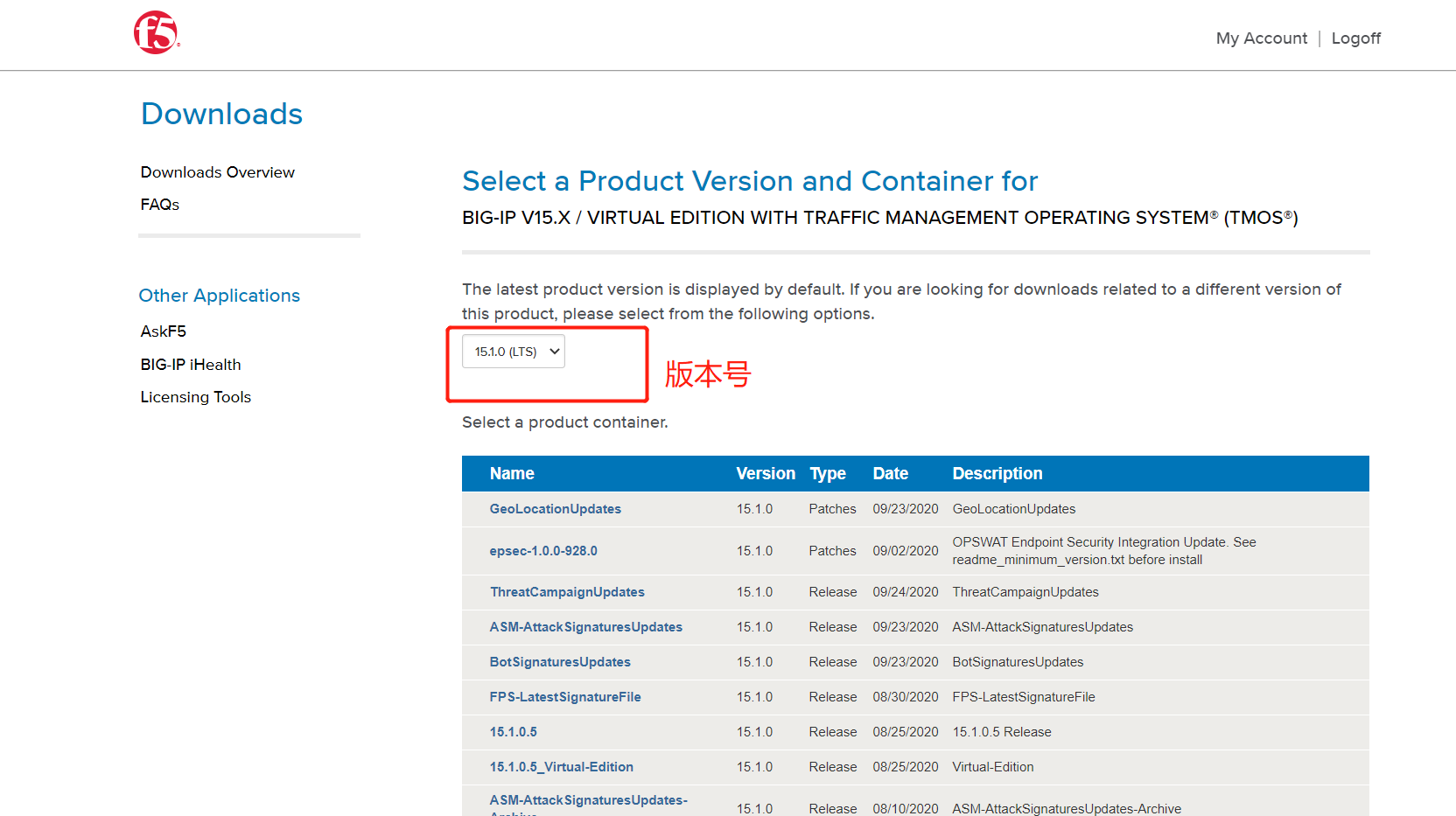Select FPS-LatestSignatureFile
The width and height of the screenshot is (1456, 816).
click(x=565, y=697)
